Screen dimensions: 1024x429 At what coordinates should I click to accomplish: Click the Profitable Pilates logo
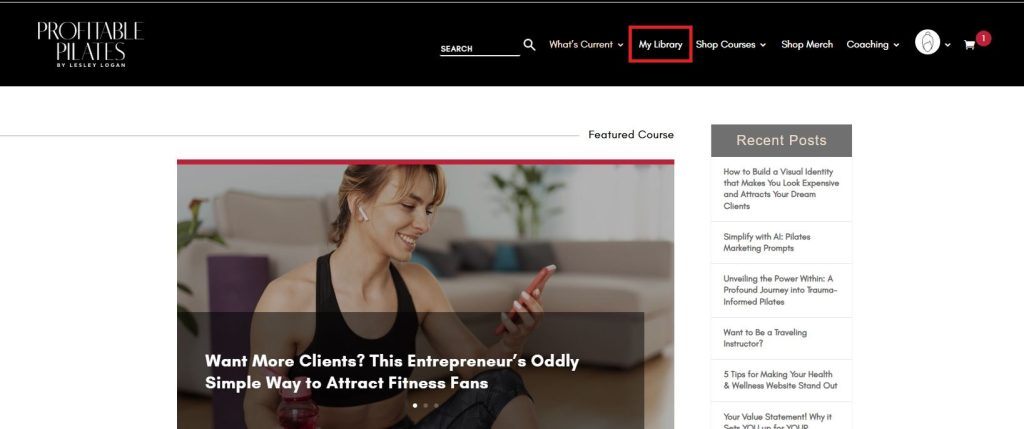coord(90,44)
